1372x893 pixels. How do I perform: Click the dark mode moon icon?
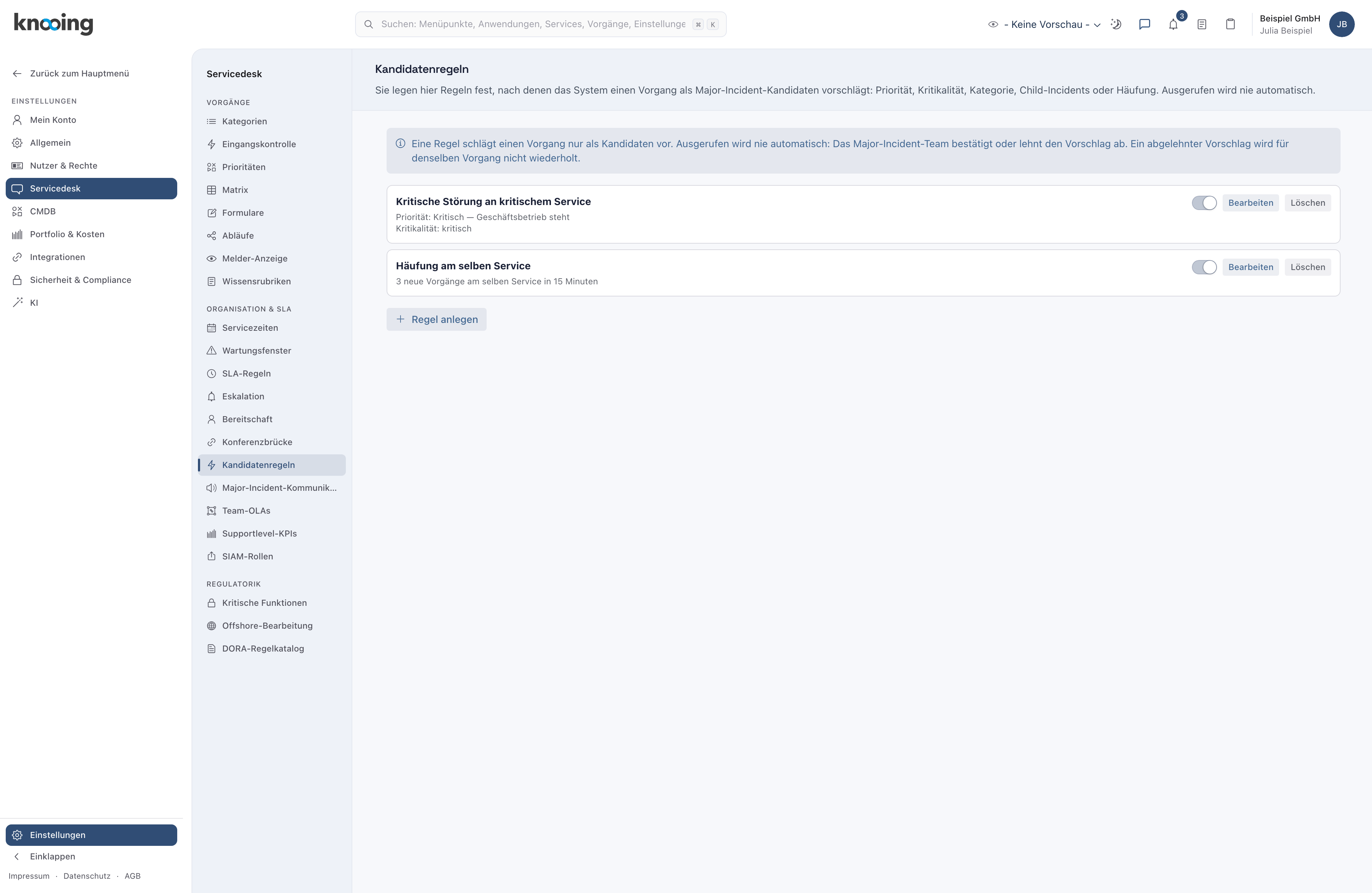tap(1116, 24)
